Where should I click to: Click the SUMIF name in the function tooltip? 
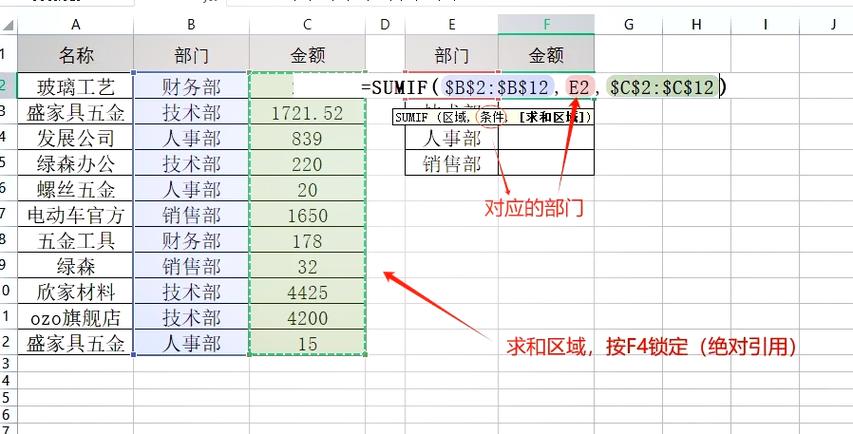coord(412,117)
